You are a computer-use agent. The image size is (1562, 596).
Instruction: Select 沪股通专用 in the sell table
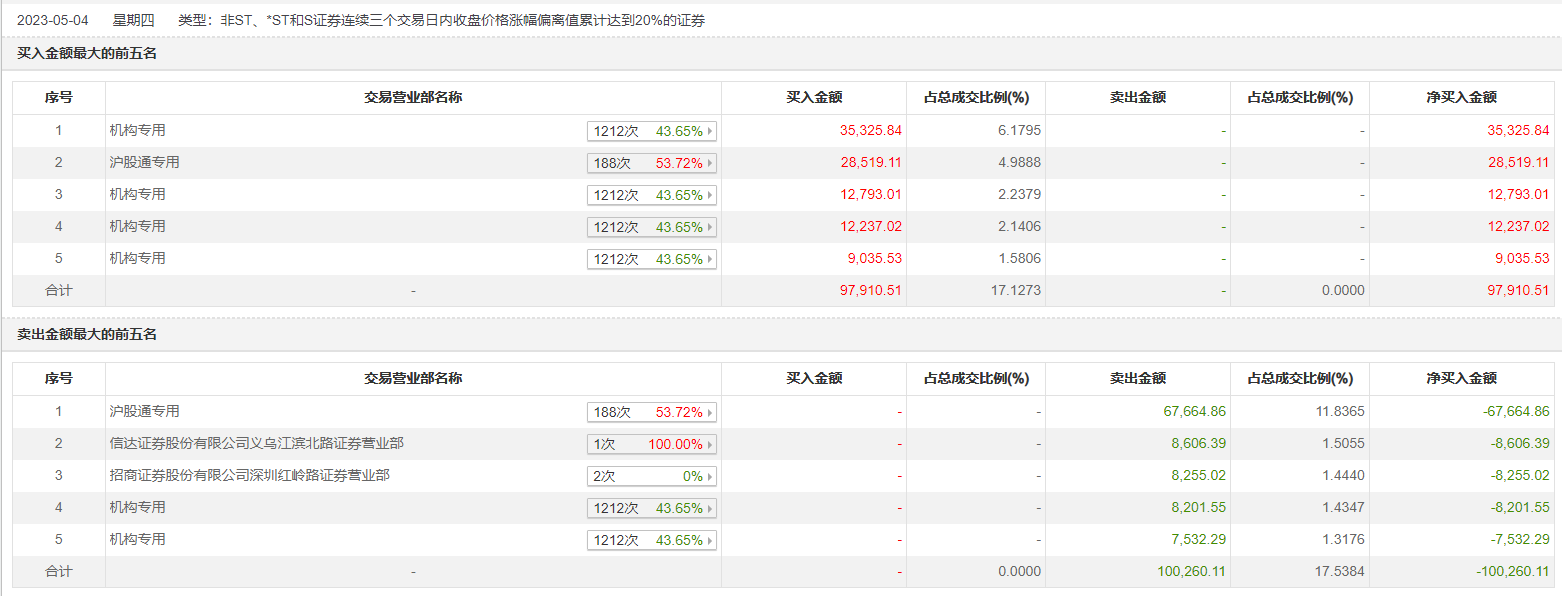coord(144,411)
